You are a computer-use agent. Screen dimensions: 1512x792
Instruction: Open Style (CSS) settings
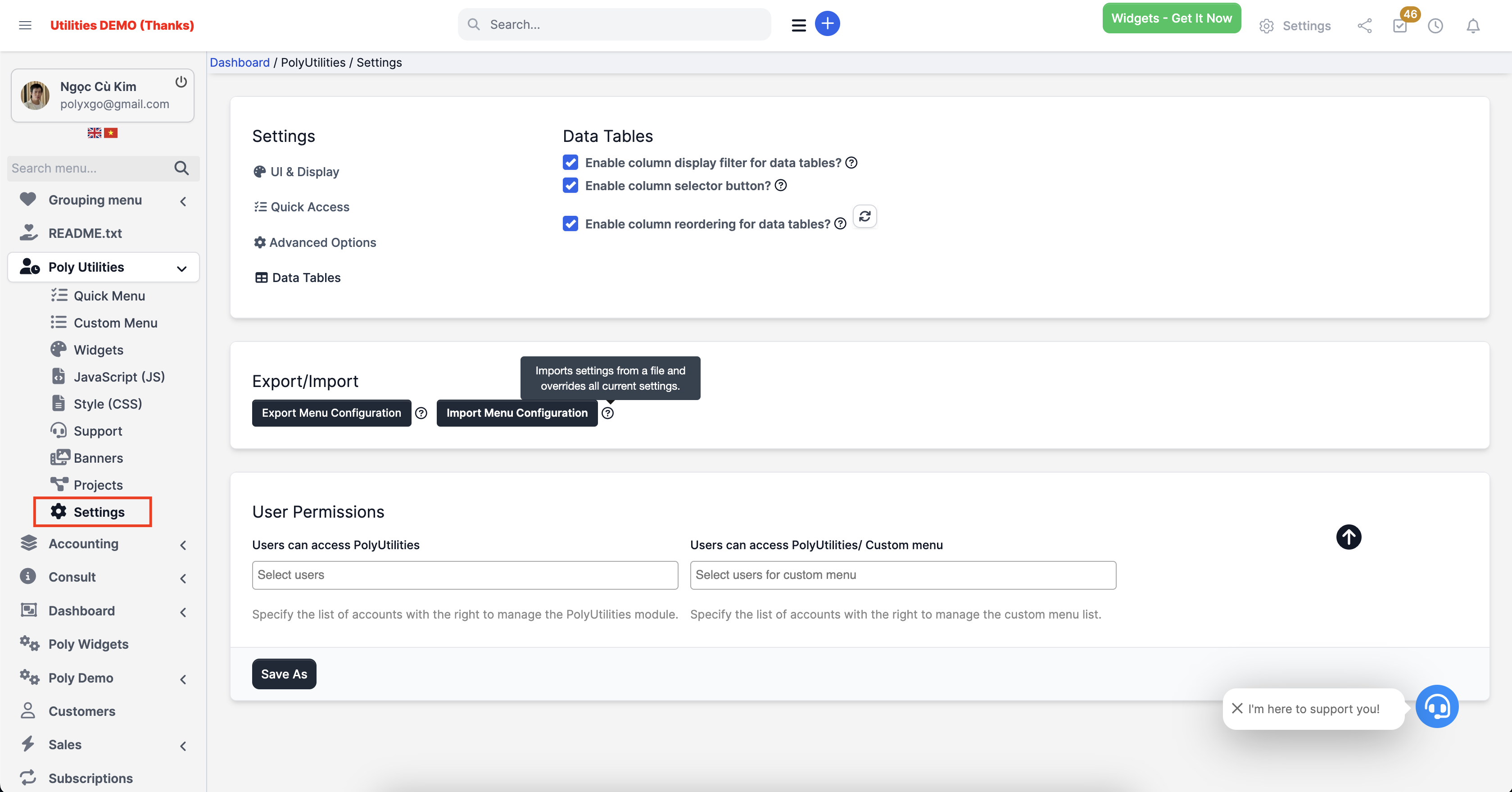[x=108, y=403]
